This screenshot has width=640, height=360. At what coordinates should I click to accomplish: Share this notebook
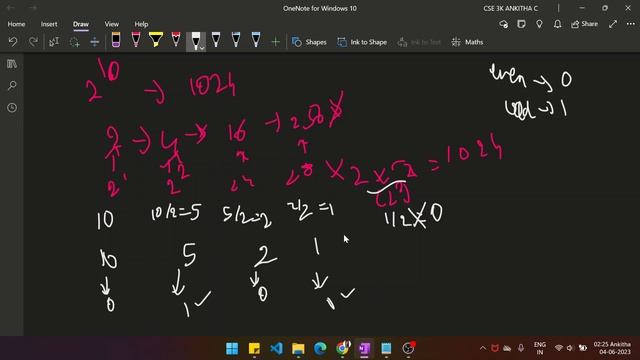[584, 24]
